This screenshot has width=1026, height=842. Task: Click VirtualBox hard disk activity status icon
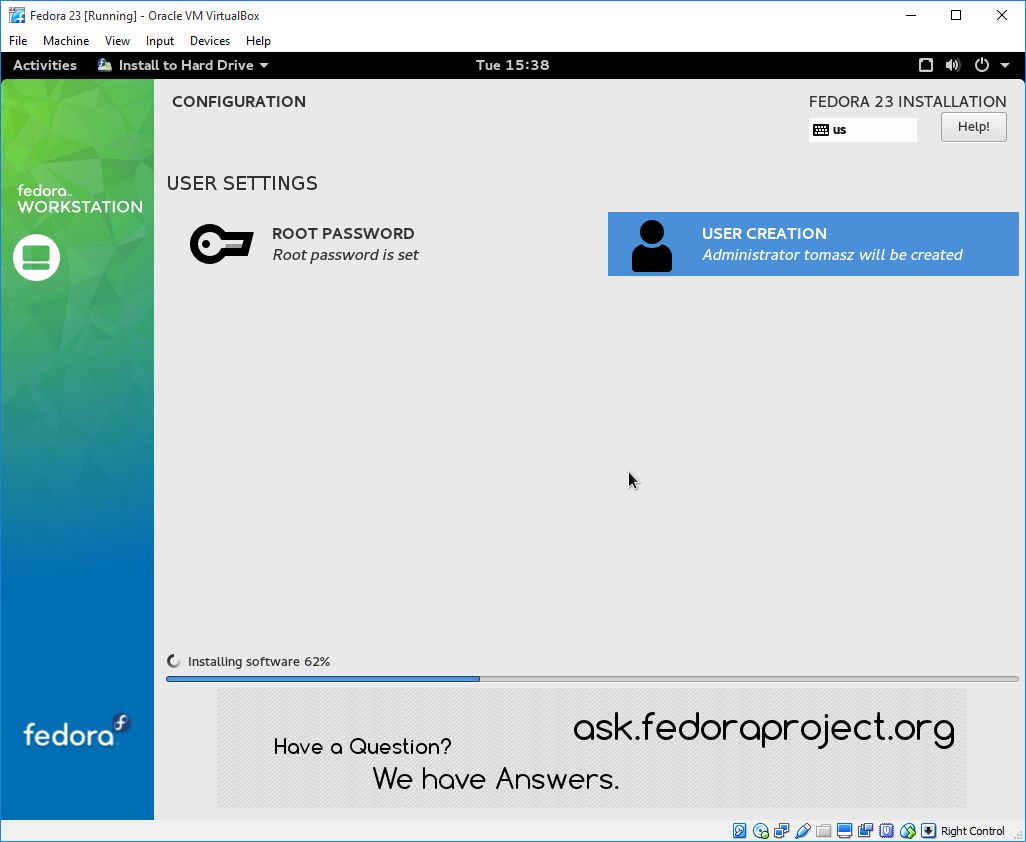pyautogui.click(x=739, y=831)
